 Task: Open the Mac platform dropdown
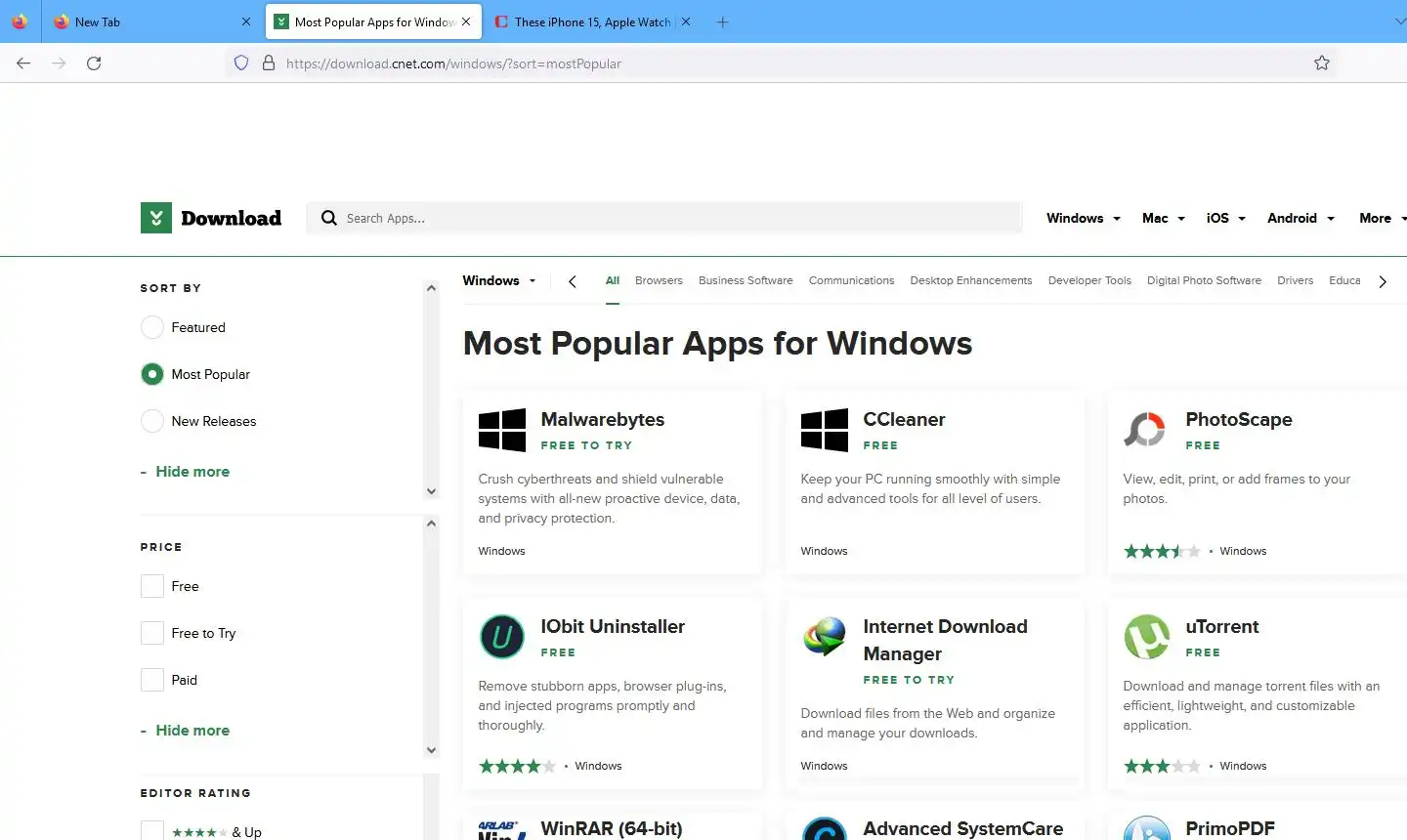click(1163, 218)
